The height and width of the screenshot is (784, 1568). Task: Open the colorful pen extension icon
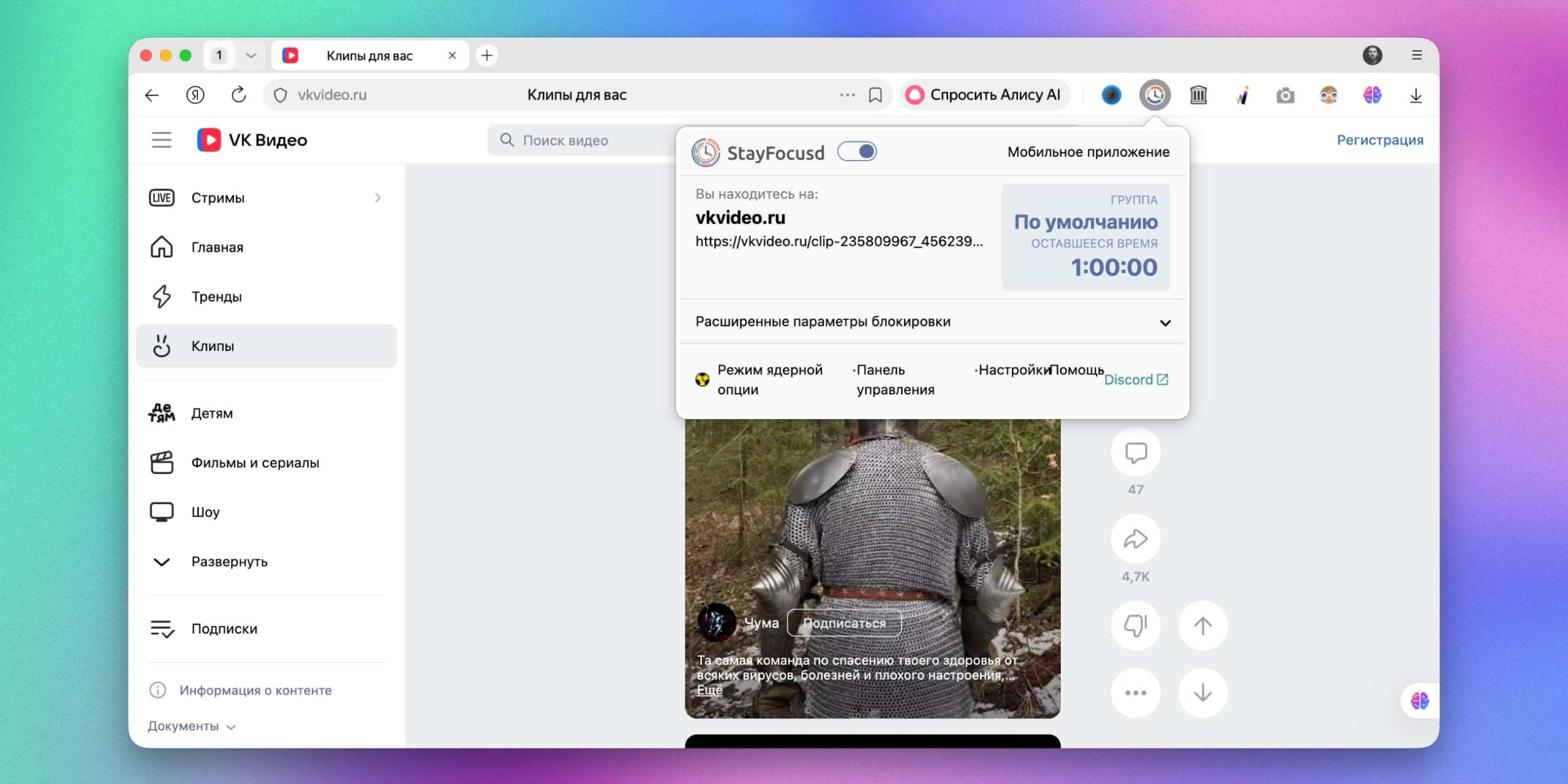(x=1242, y=95)
